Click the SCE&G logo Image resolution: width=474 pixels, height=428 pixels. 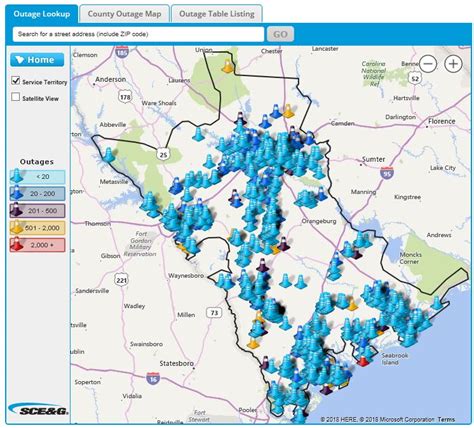[38, 409]
